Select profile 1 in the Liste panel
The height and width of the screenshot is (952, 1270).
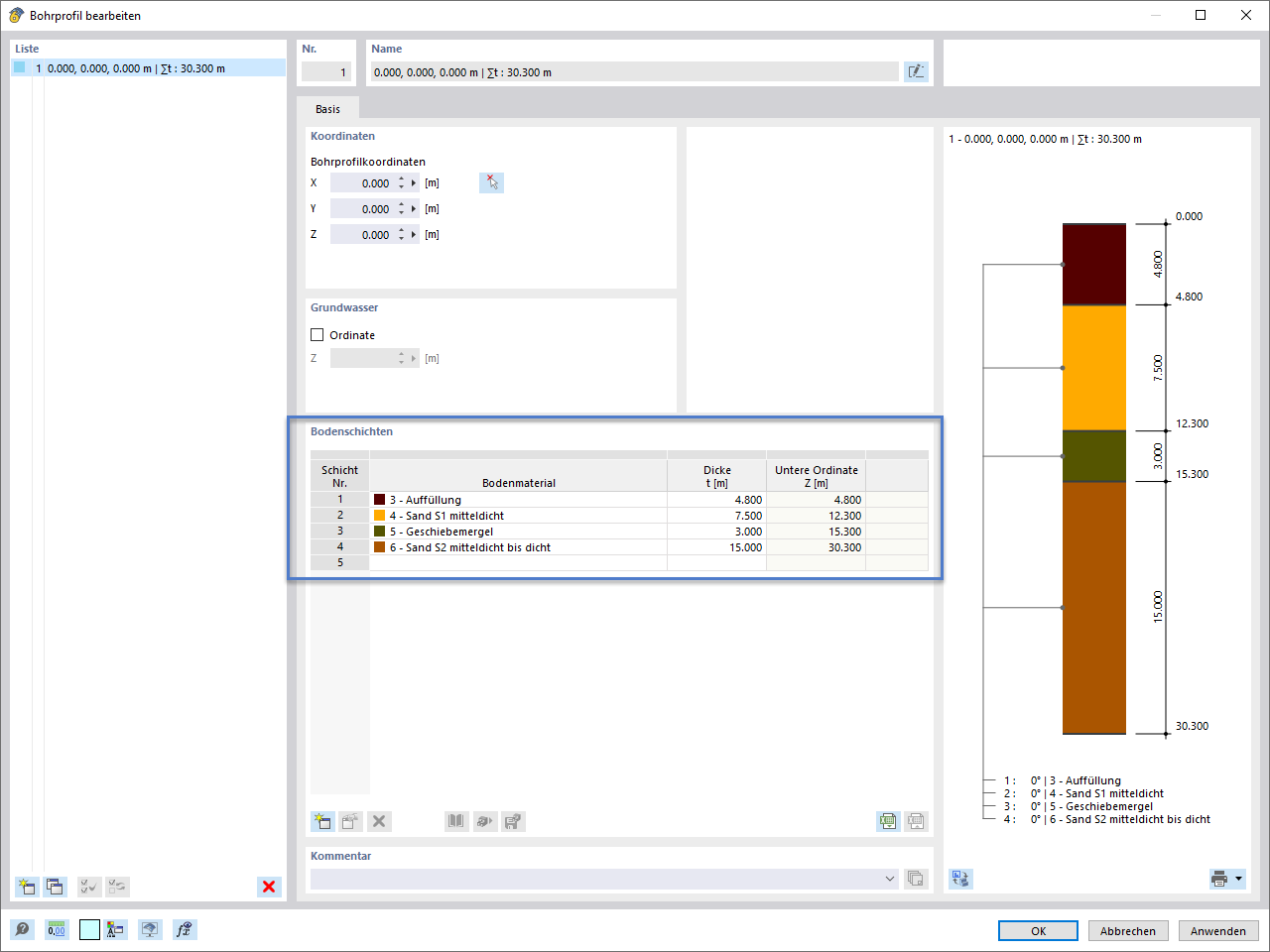[148, 68]
